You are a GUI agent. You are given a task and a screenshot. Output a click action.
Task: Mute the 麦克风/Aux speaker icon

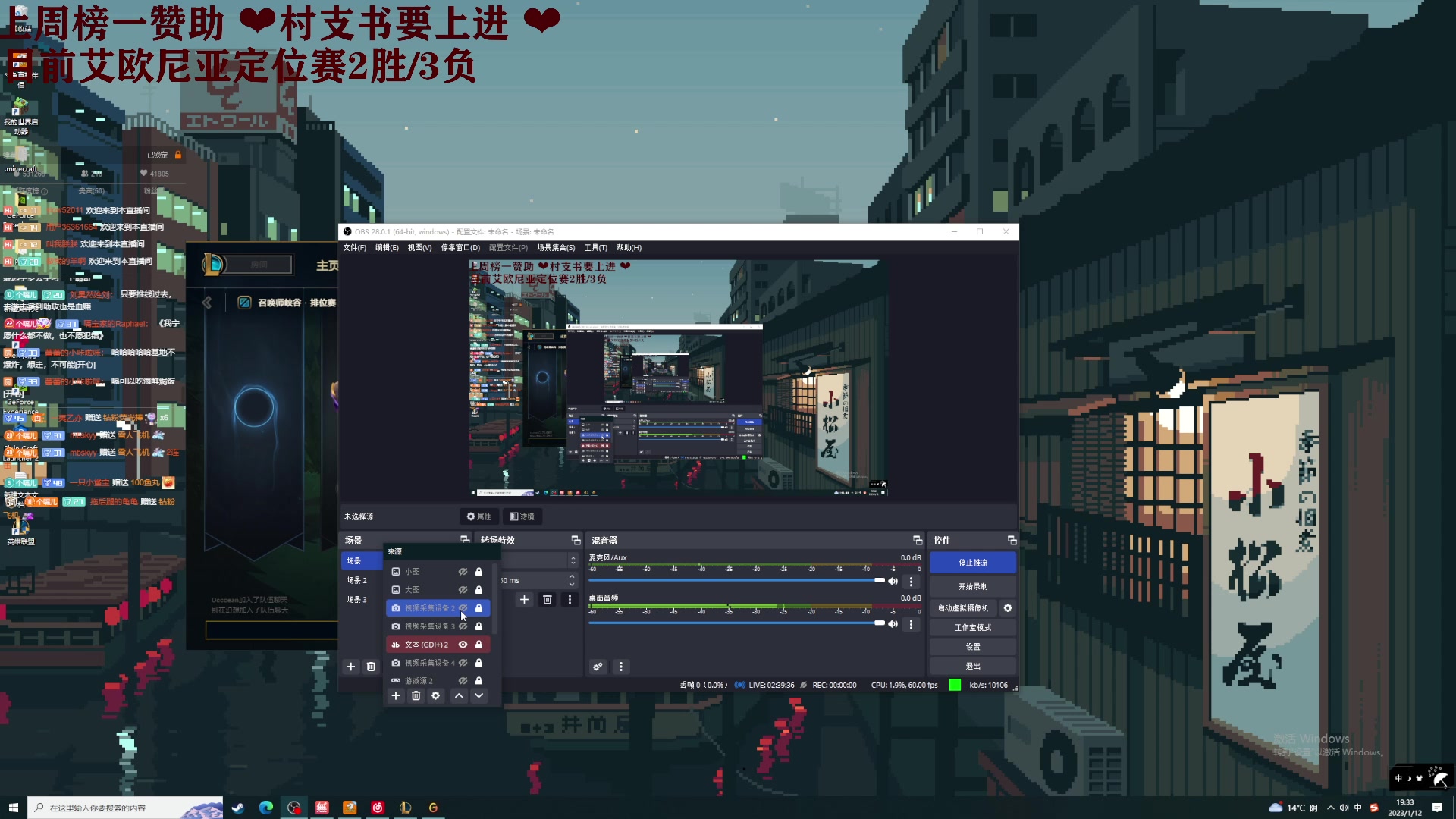click(x=893, y=582)
